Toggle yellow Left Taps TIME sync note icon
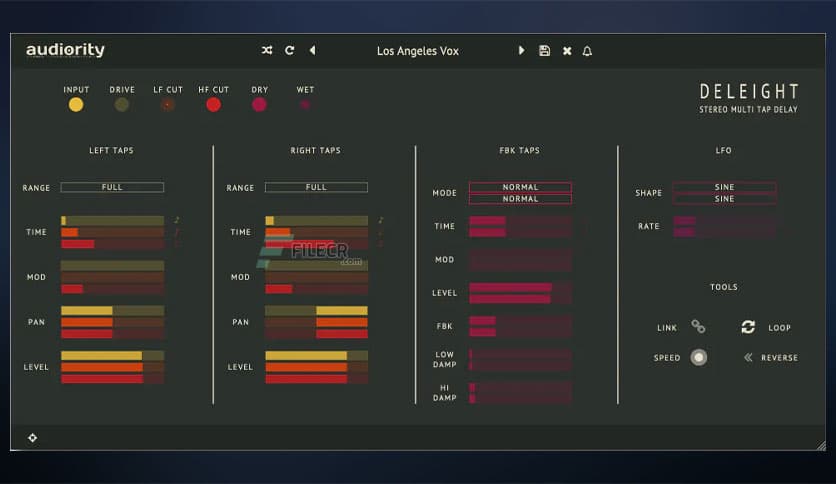 (x=176, y=220)
